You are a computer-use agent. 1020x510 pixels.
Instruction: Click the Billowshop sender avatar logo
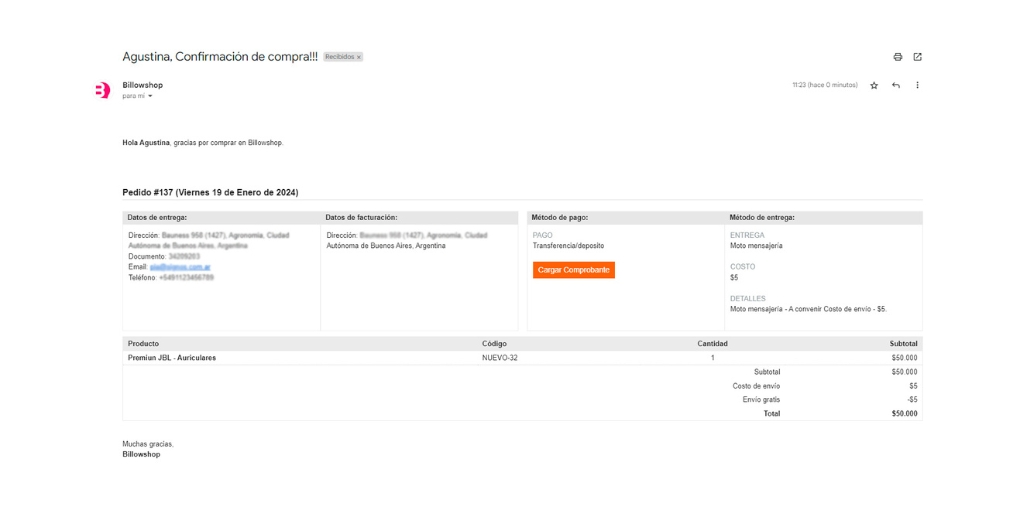[102, 90]
